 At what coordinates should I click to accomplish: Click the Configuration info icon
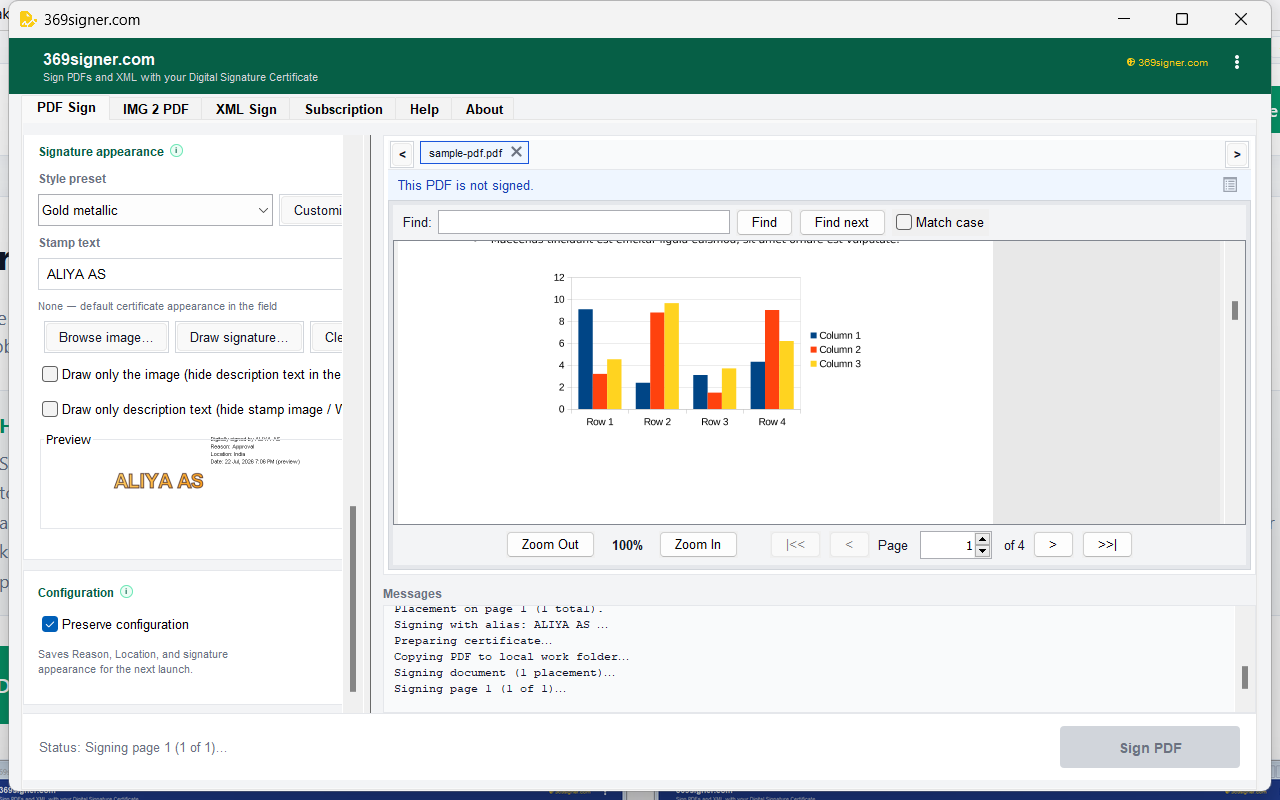(x=126, y=592)
